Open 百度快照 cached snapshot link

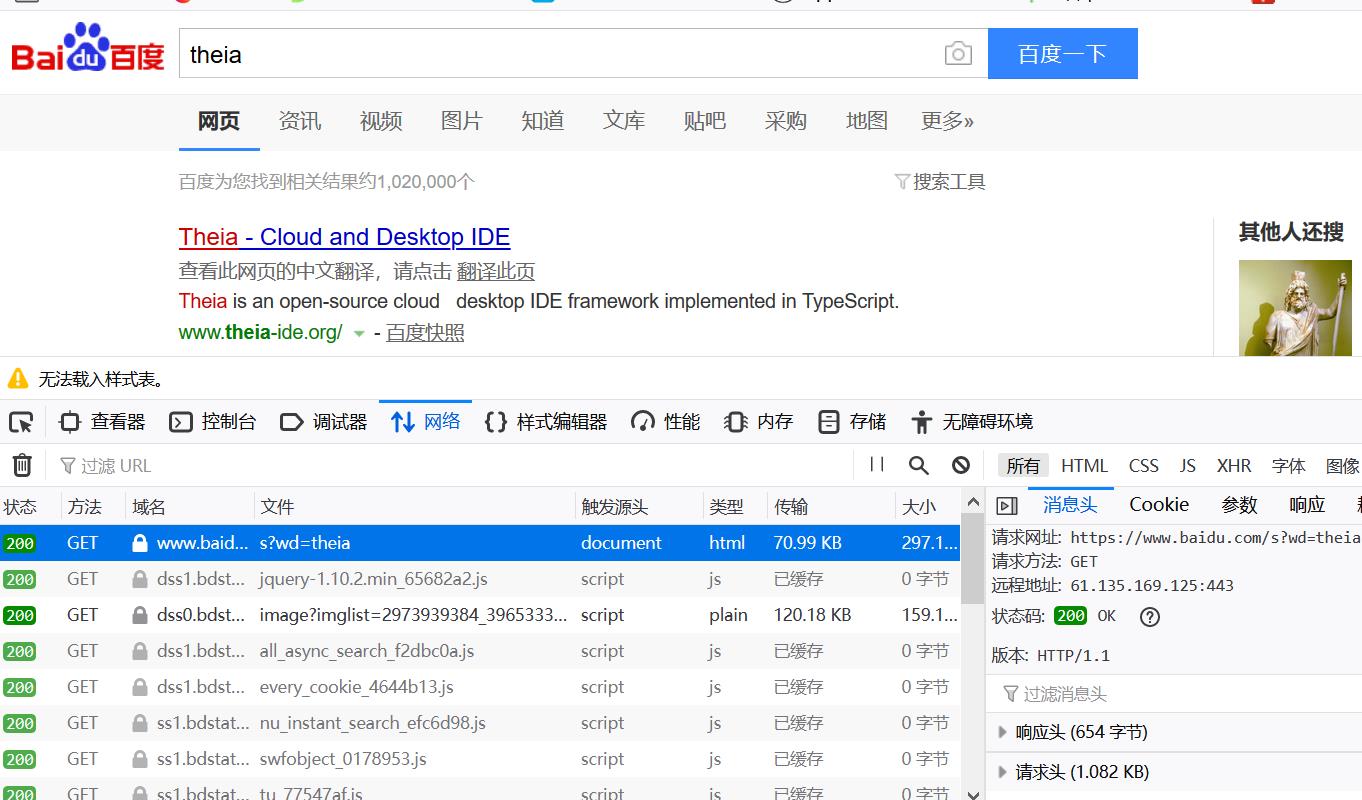(425, 333)
